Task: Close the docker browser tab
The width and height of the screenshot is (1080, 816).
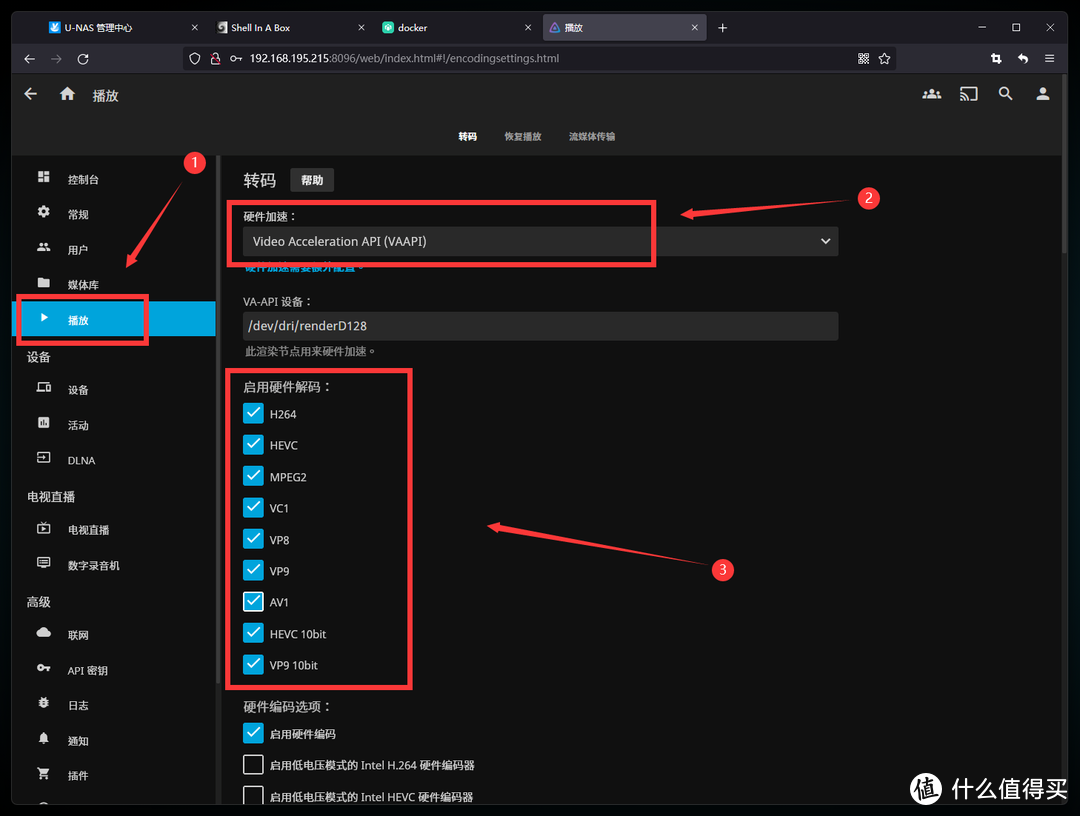Action: pyautogui.click(x=528, y=28)
